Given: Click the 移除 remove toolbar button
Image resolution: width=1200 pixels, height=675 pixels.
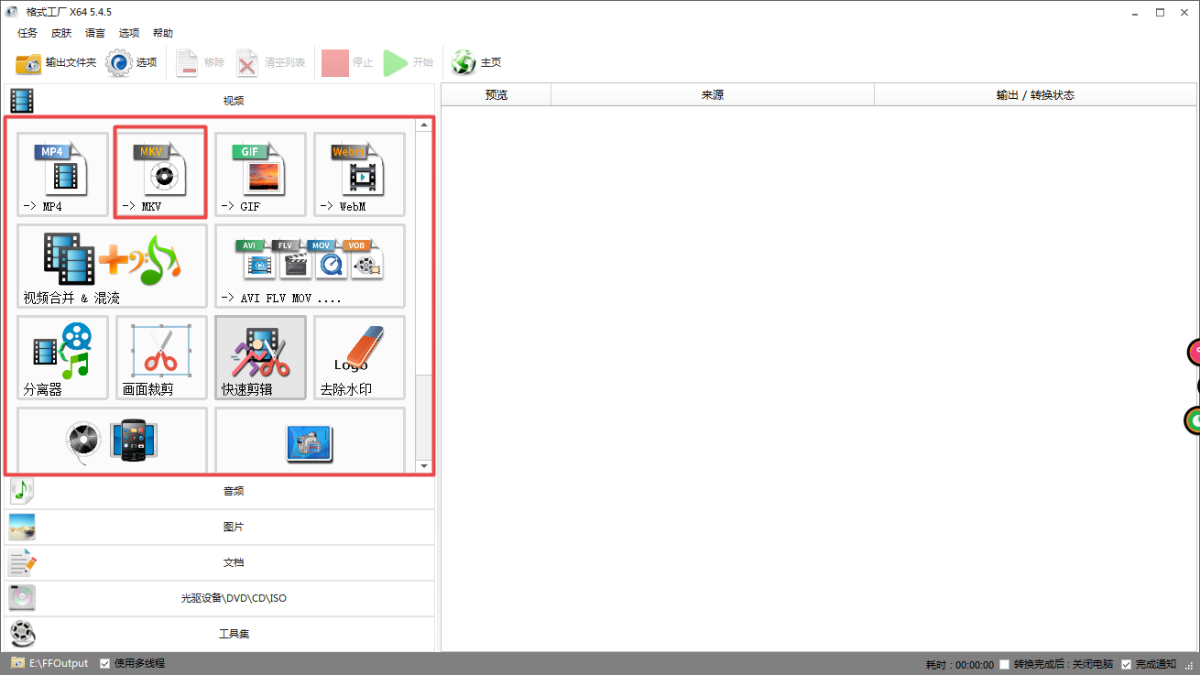Looking at the screenshot, I should click(x=200, y=63).
